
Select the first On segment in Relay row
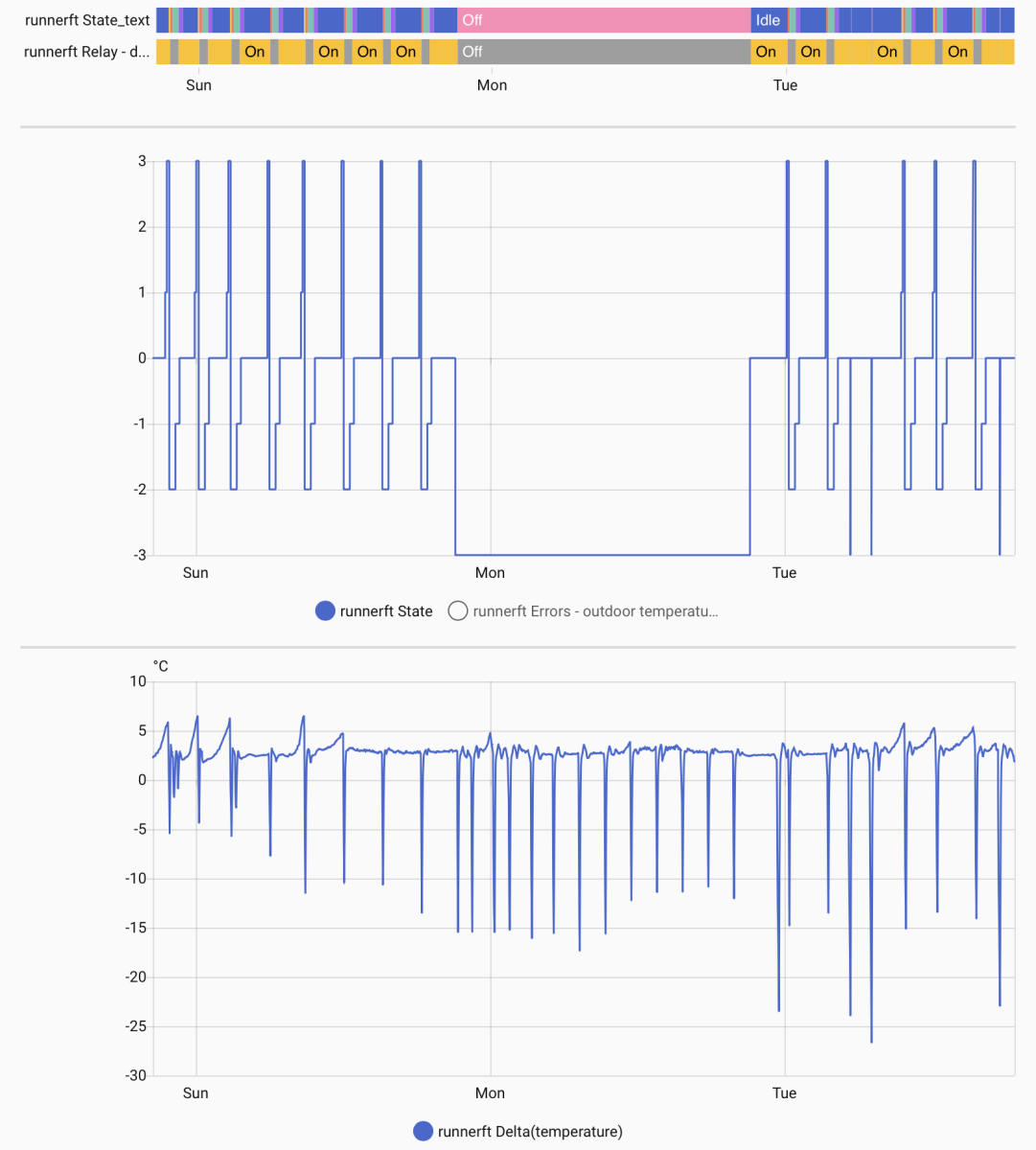(254, 52)
